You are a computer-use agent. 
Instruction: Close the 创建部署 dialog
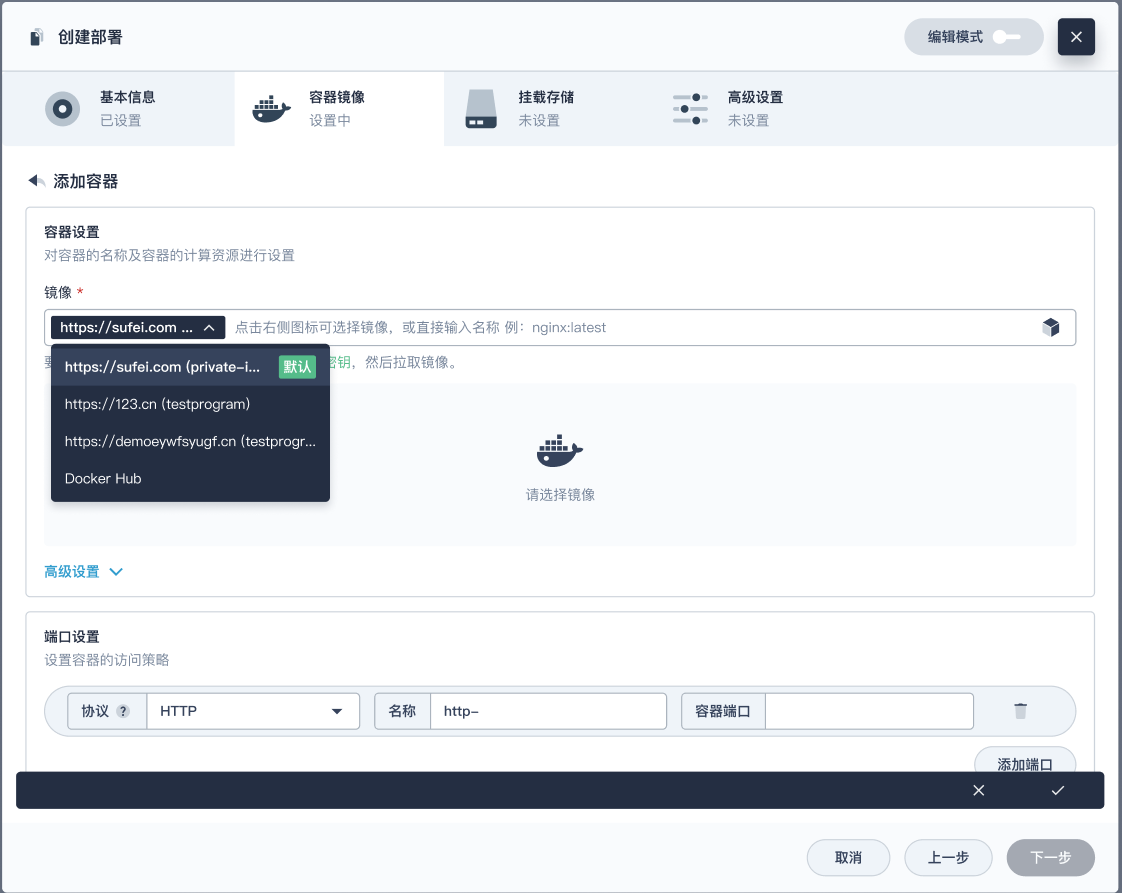pyautogui.click(x=1075, y=36)
